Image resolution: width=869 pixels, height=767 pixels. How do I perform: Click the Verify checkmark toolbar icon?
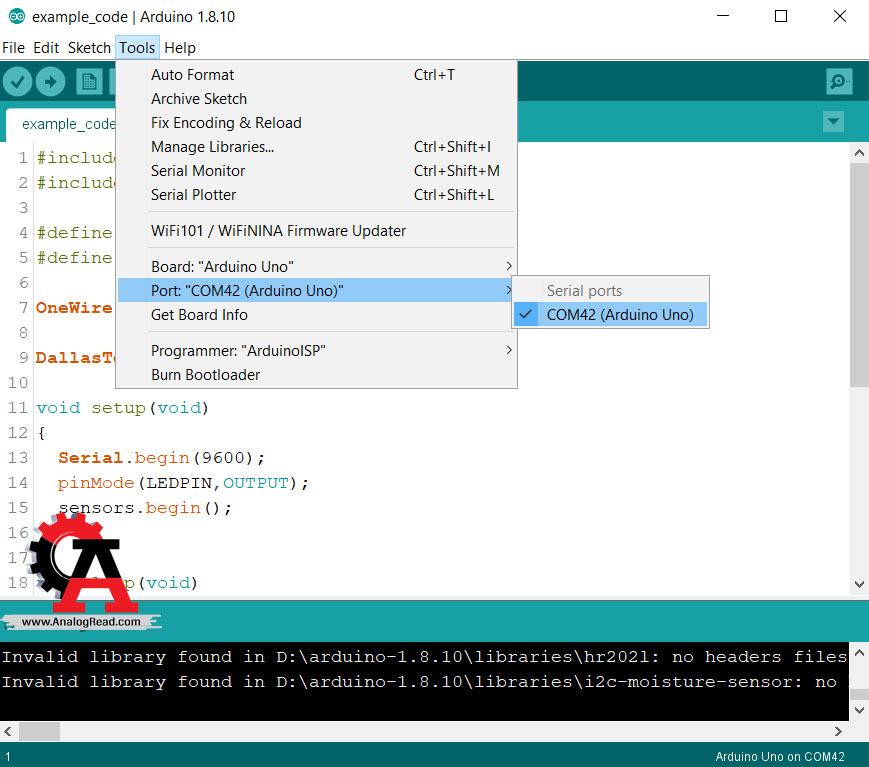click(x=17, y=81)
